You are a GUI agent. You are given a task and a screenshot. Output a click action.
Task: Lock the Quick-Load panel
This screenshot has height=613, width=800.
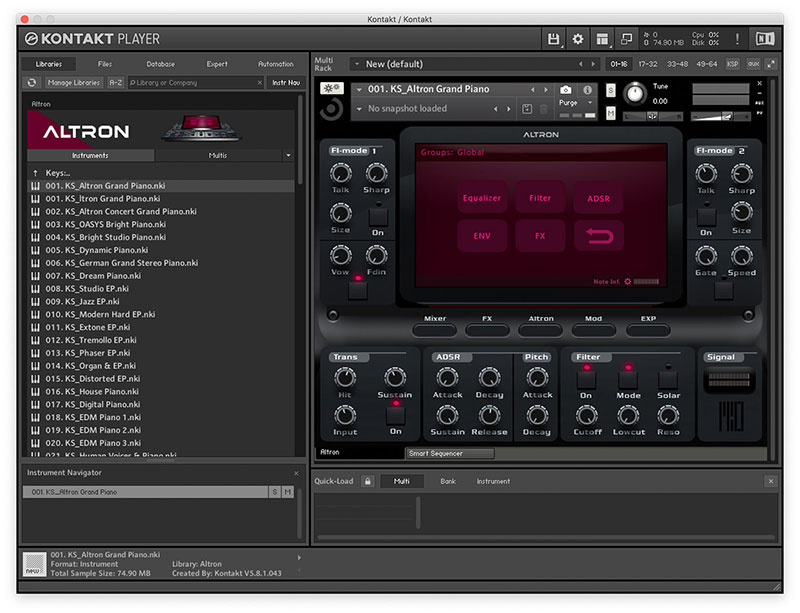tap(367, 481)
